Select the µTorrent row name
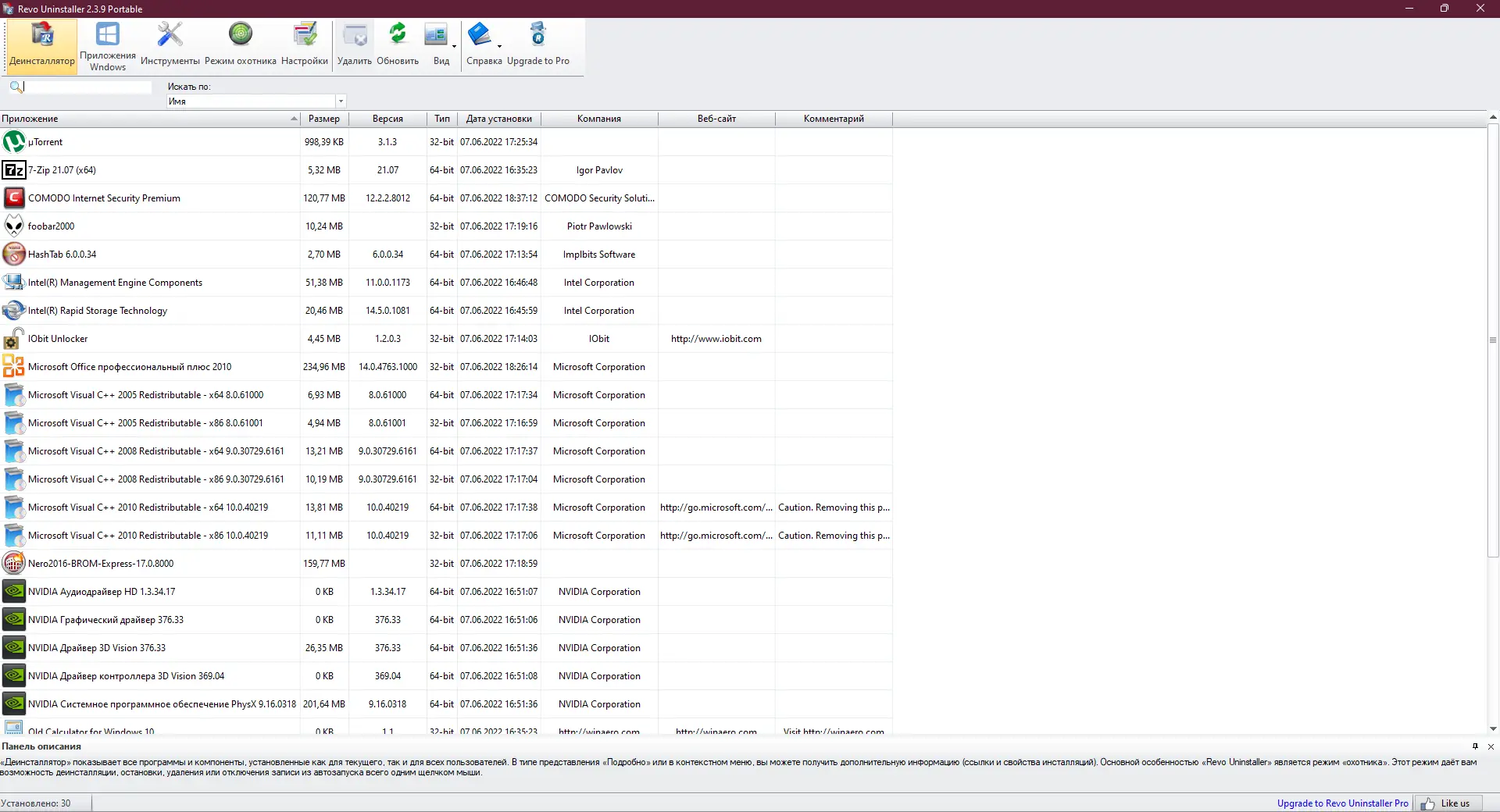1500x812 pixels. pyautogui.click(x=45, y=142)
